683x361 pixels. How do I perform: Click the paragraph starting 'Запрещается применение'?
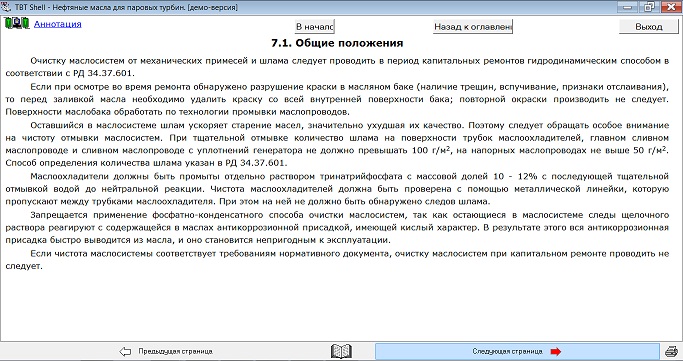pos(337,227)
